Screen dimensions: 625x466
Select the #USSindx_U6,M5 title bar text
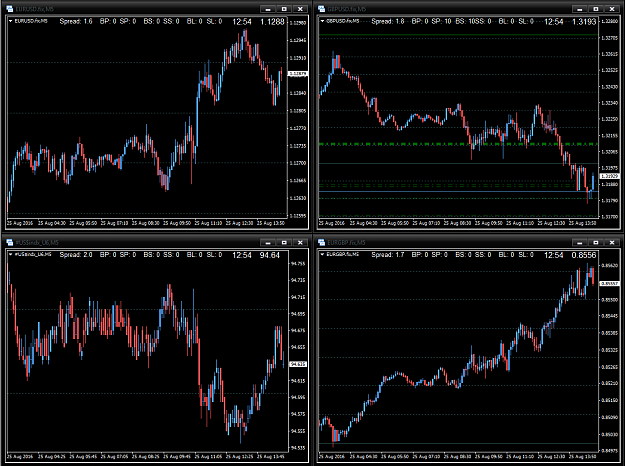coord(37,242)
